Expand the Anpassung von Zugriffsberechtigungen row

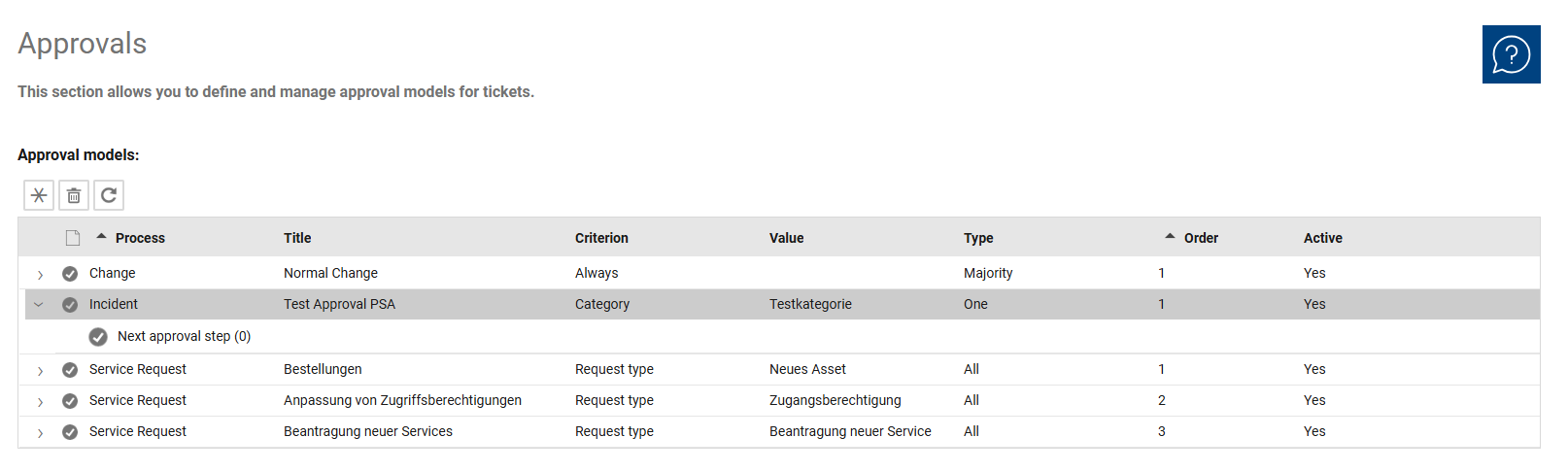coord(40,402)
